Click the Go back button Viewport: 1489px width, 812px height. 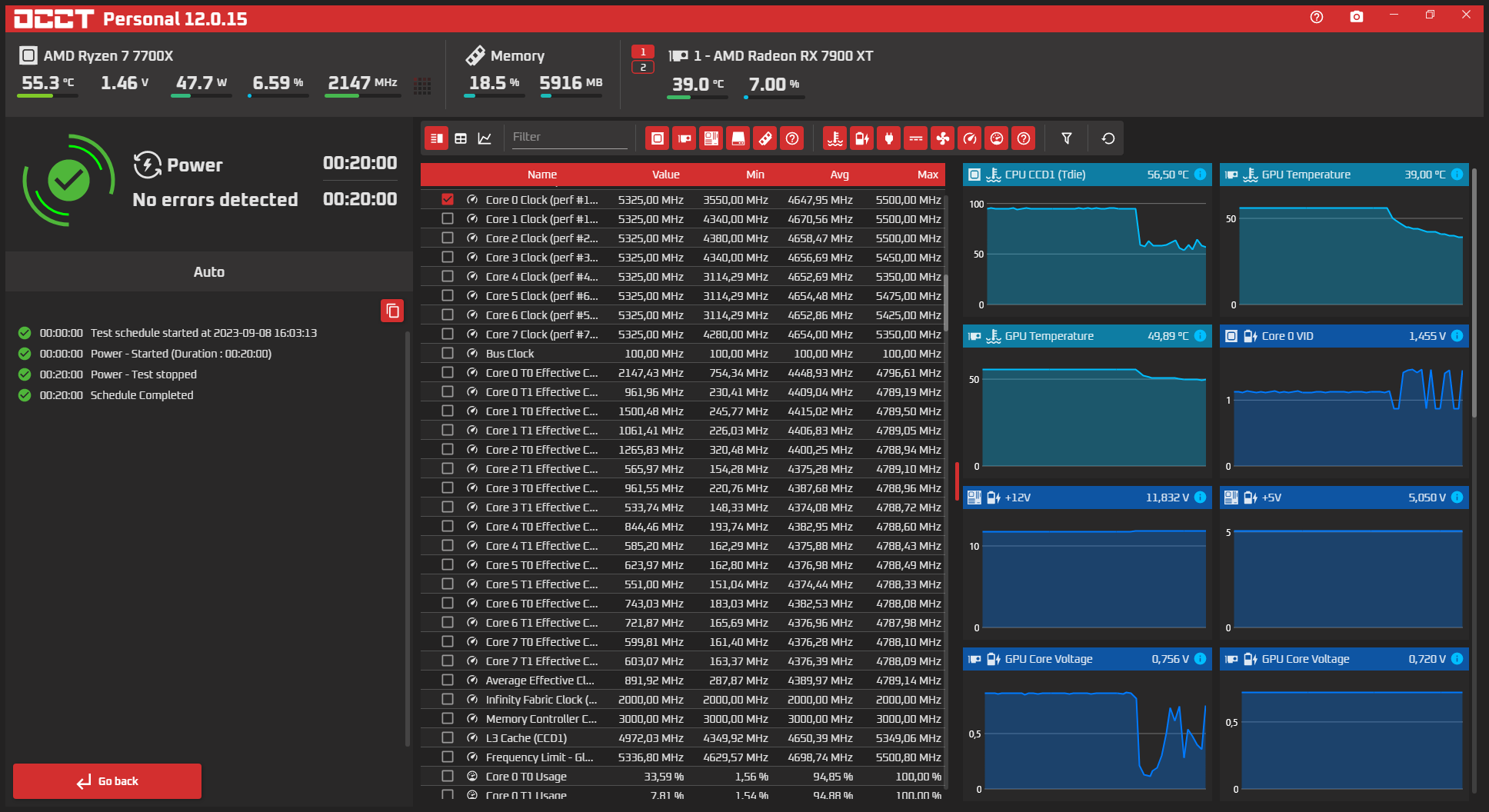point(108,781)
